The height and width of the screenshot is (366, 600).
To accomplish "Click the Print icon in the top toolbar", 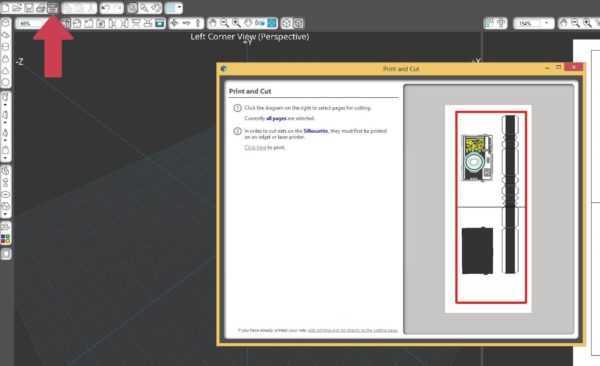I will click(41, 8).
